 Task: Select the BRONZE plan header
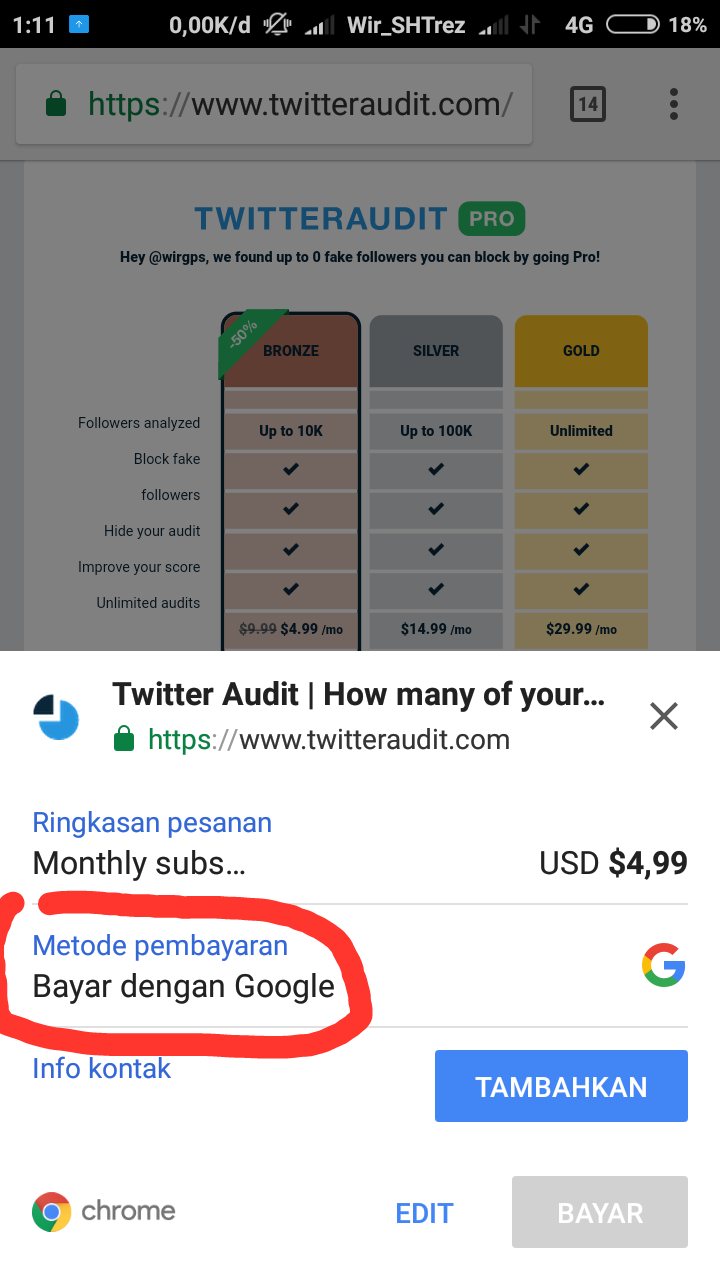[x=291, y=350]
